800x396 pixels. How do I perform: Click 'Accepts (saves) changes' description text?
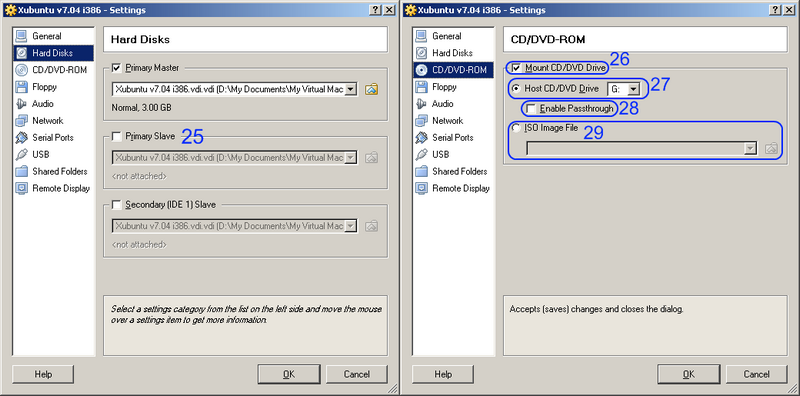(596, 309)
